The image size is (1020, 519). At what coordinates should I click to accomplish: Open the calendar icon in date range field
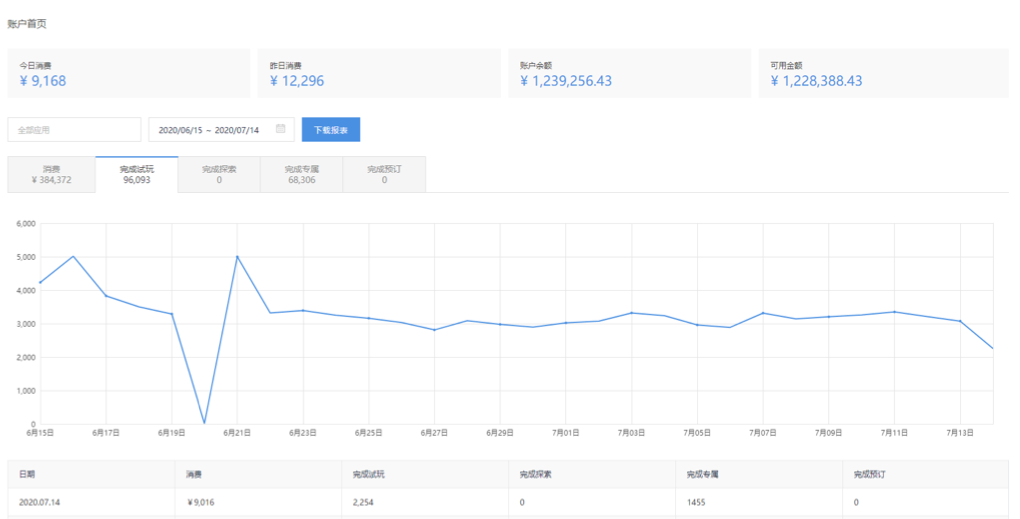(x=280, y=129)
